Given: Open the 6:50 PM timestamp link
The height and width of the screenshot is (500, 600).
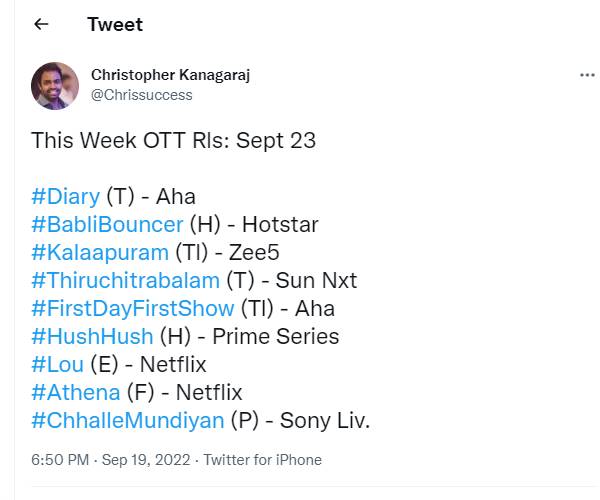Looking at the screenshot, I should (60, 460).
